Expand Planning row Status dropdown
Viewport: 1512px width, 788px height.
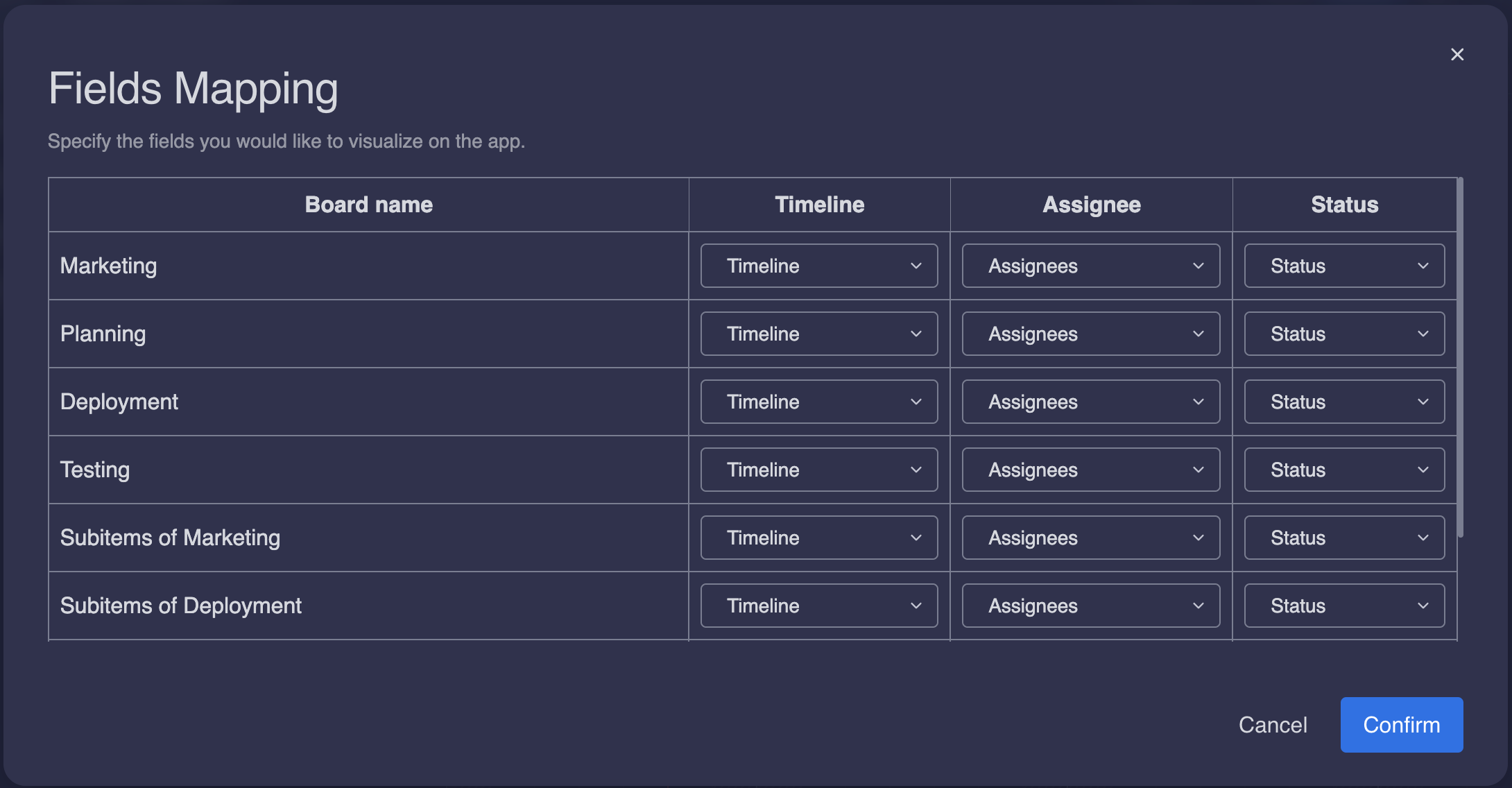(1344, 334)
